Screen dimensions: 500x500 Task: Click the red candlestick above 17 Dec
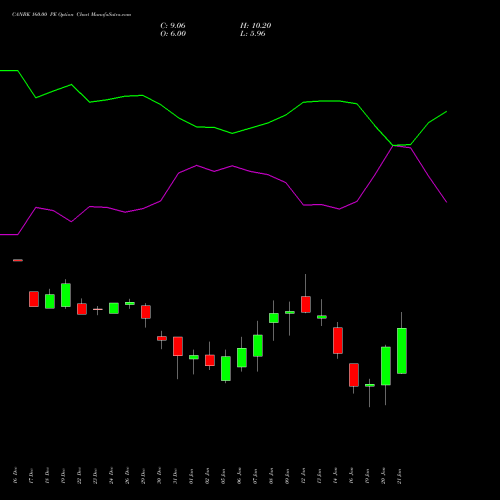pyautogui.click(x=34, y=299)
